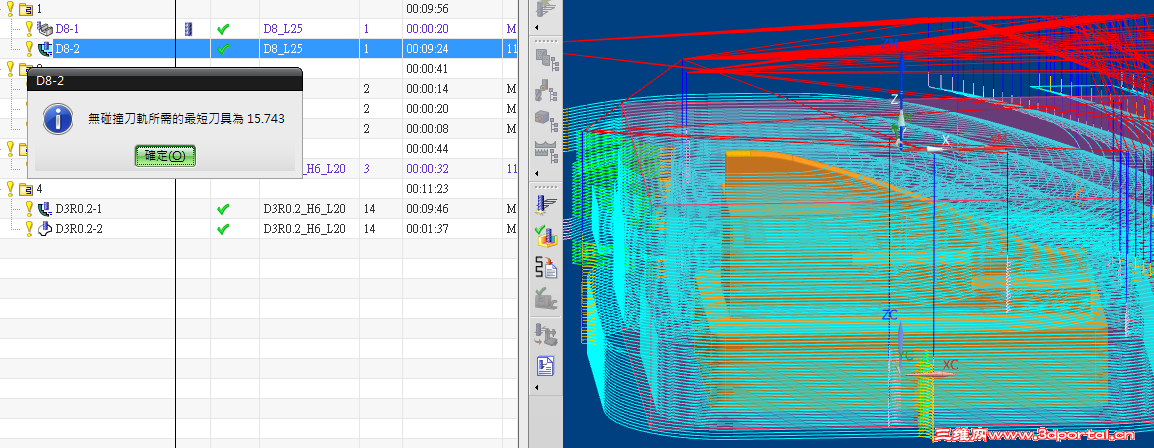This screenshot has height=448, width=1154.
Task: Click the cavity mill icon beside D8-1
Action: pyautogui.click(x=46, y=29)
